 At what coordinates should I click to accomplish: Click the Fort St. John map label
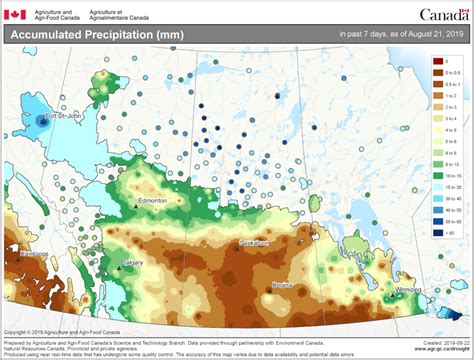(63, 116)
